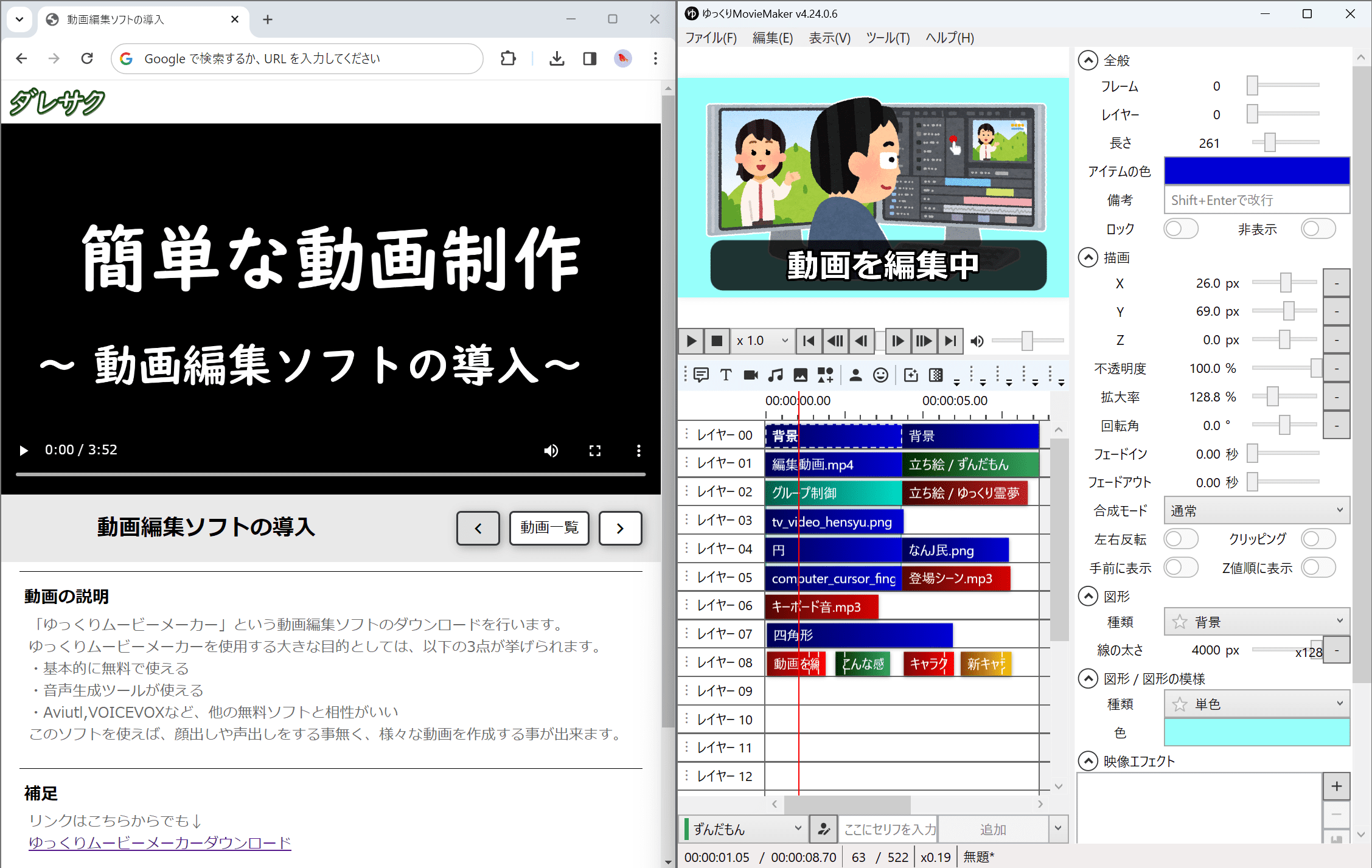The image size is (1372, 868).
Task: Turn on the 左右反転 switch
Action: pyautogui.click(x=1180, y=539)
